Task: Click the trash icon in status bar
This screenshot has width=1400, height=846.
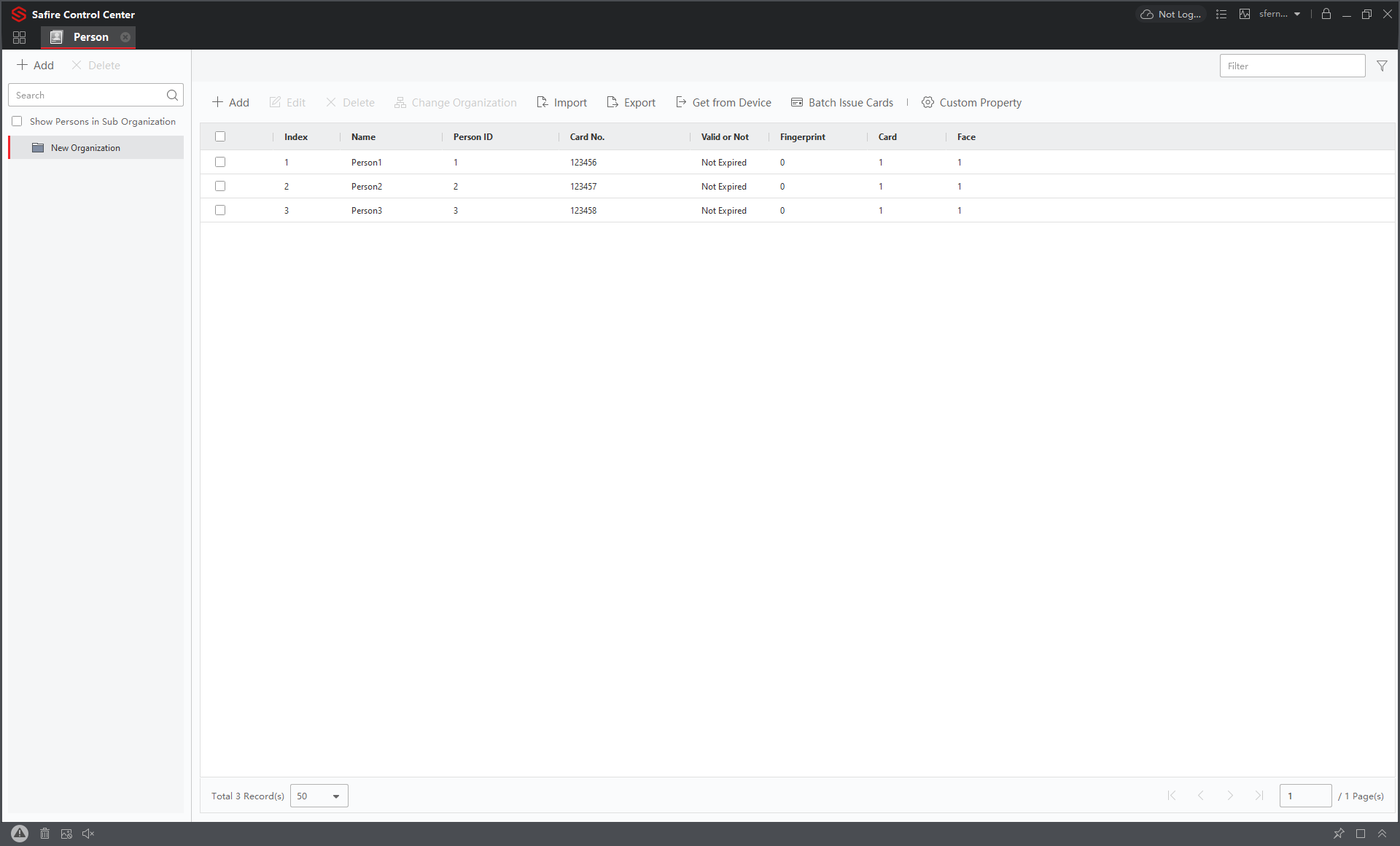Action: pos(44,834)
